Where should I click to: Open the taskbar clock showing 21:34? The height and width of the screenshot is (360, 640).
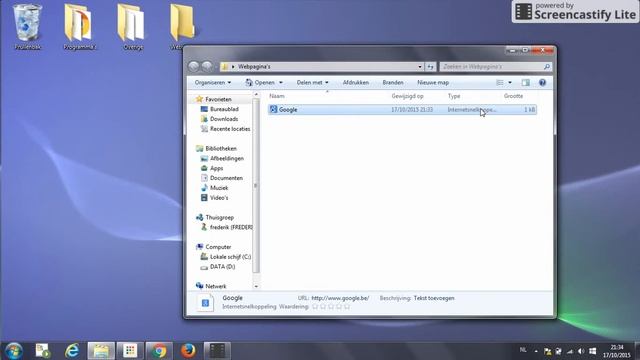tap(617, 351)
